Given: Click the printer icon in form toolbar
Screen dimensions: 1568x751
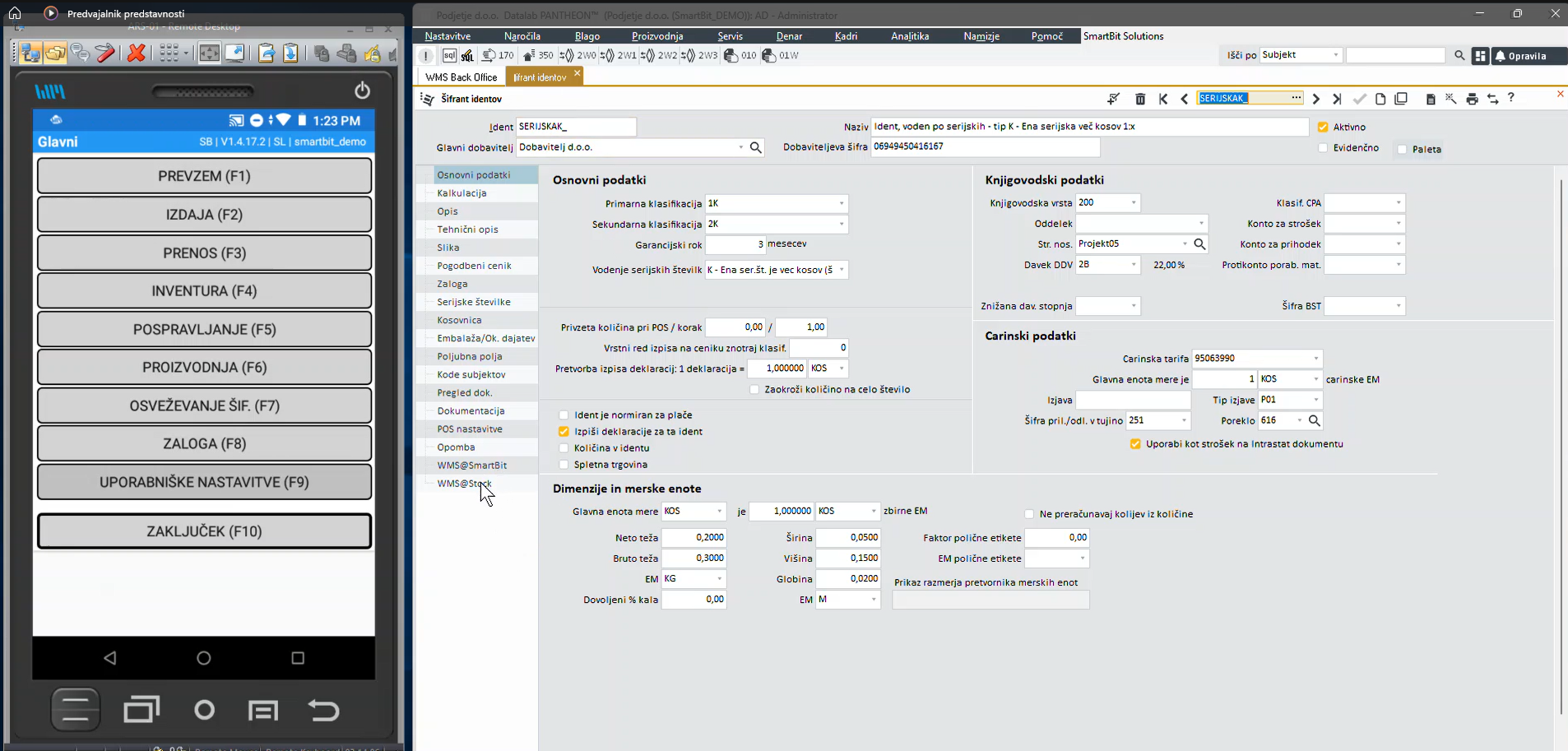Looking at the screenshot, I should click(x=1472, y=99).
